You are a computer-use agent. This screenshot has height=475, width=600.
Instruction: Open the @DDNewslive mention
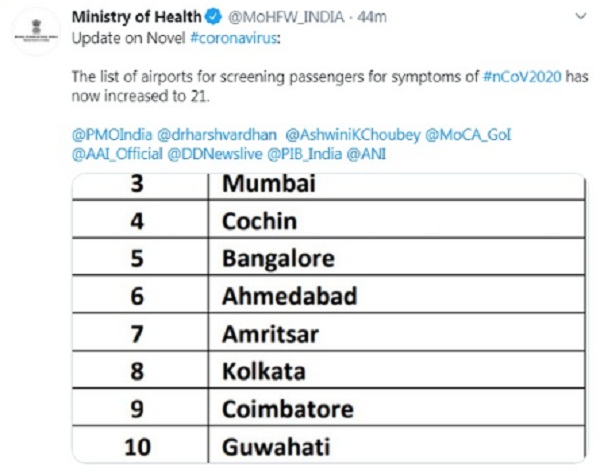(x=215, y=154)
